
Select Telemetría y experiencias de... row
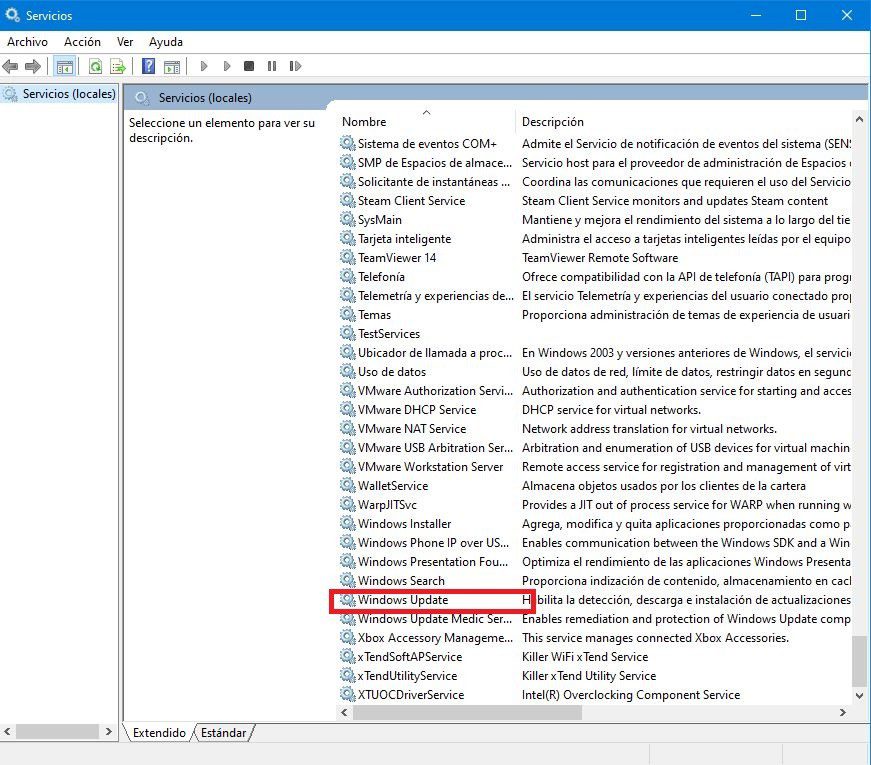(x=595, y=295)
